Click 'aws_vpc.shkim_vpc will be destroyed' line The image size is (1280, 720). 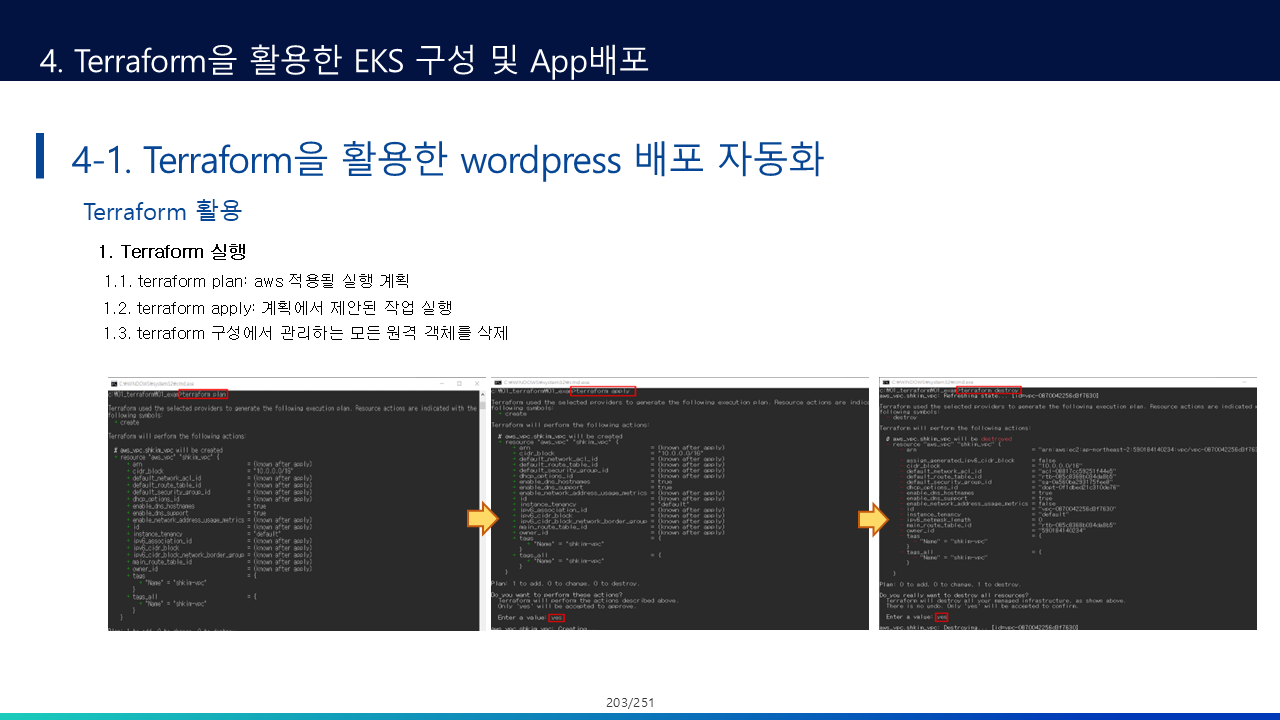954,438
